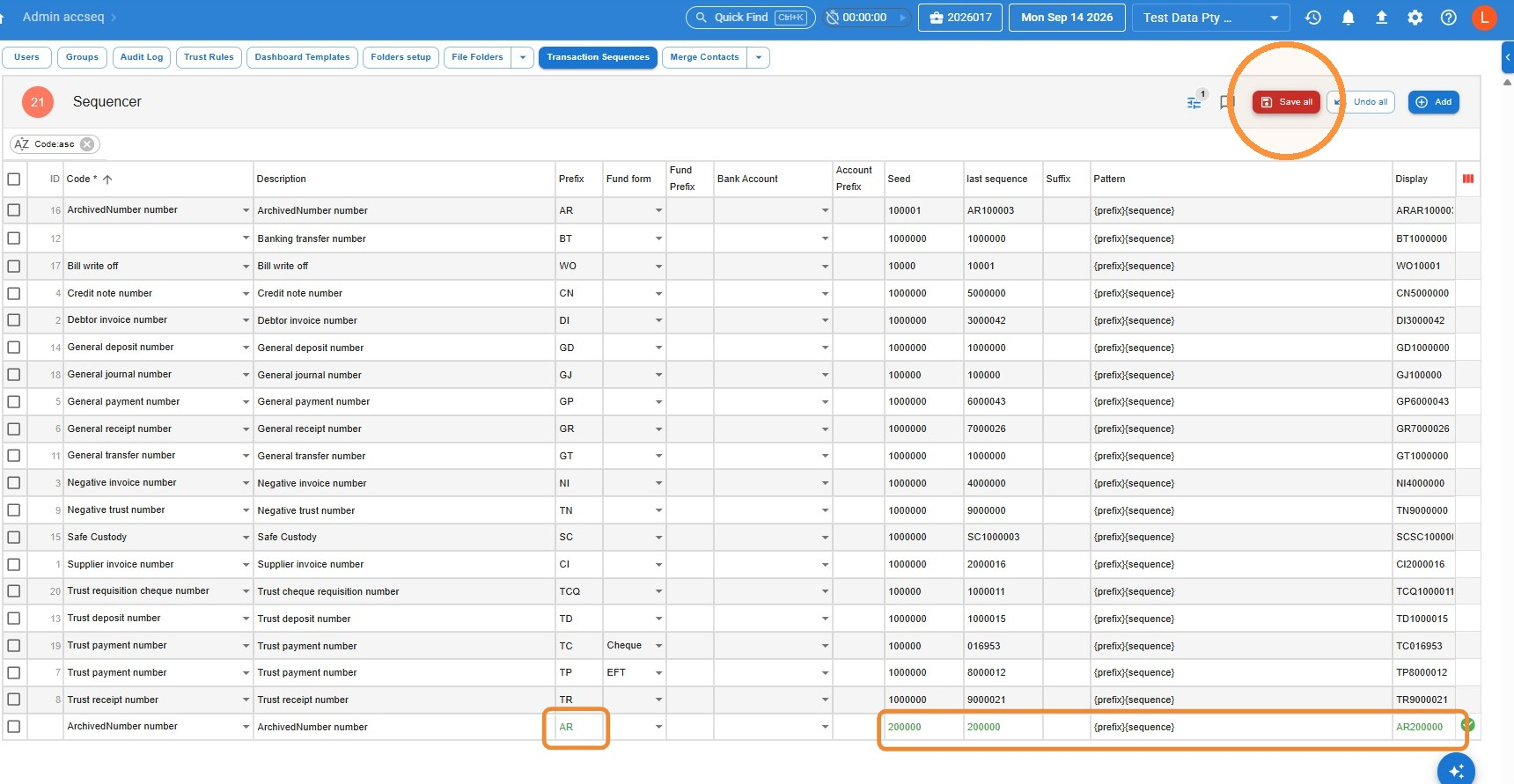Expand the File Folders dropdown arrow
The image size is (1514, 784).
523,57
